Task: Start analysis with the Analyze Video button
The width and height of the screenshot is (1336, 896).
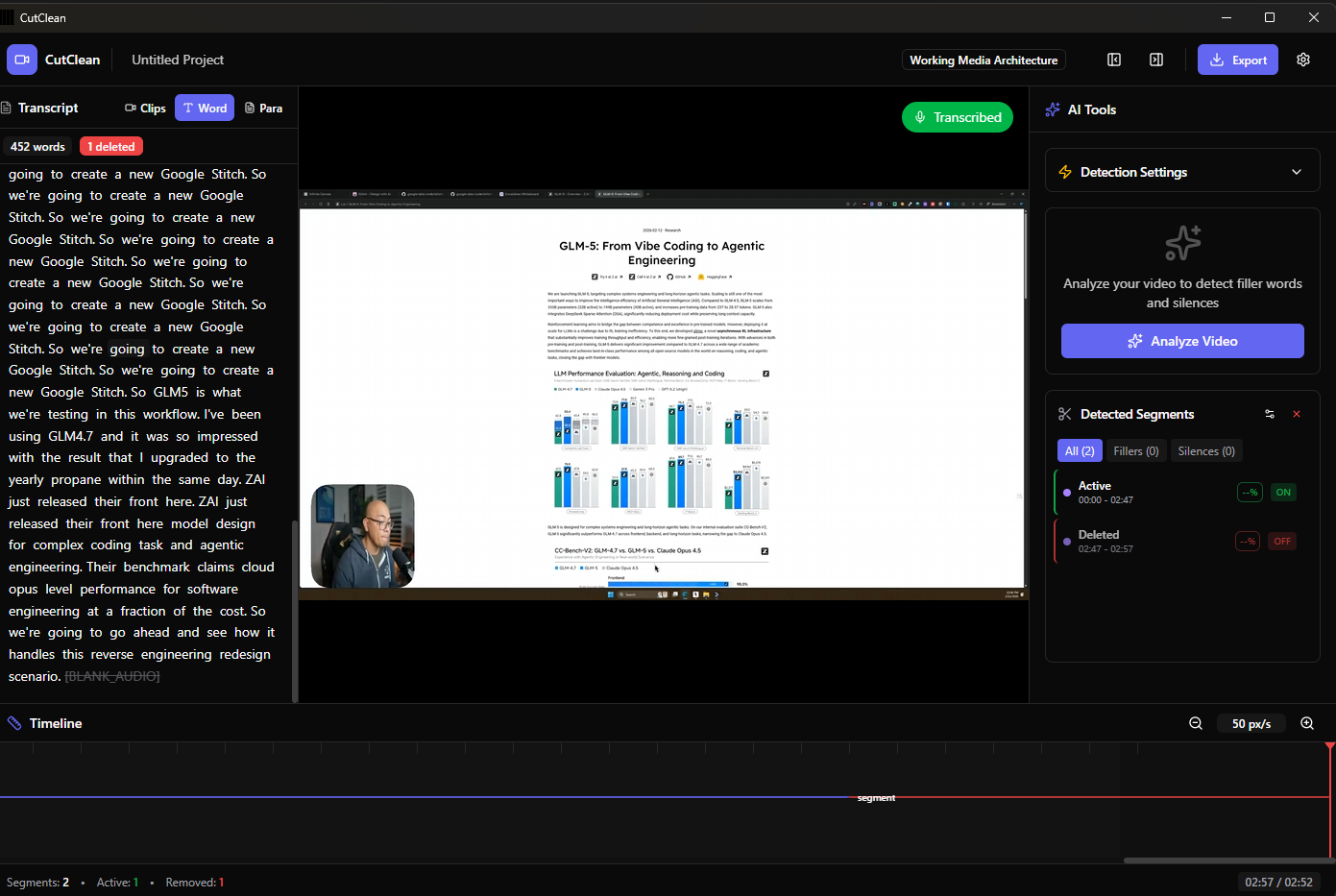Action: [1181, 340]
